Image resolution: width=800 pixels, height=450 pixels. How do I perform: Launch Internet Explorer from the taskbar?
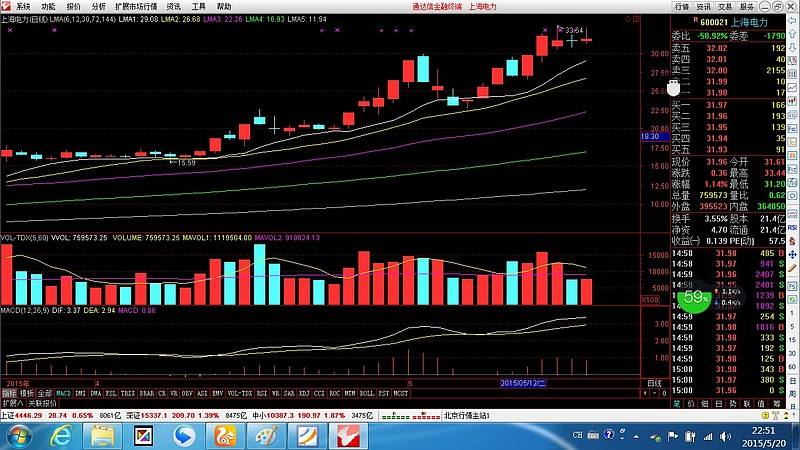click(x=61, y=437)
